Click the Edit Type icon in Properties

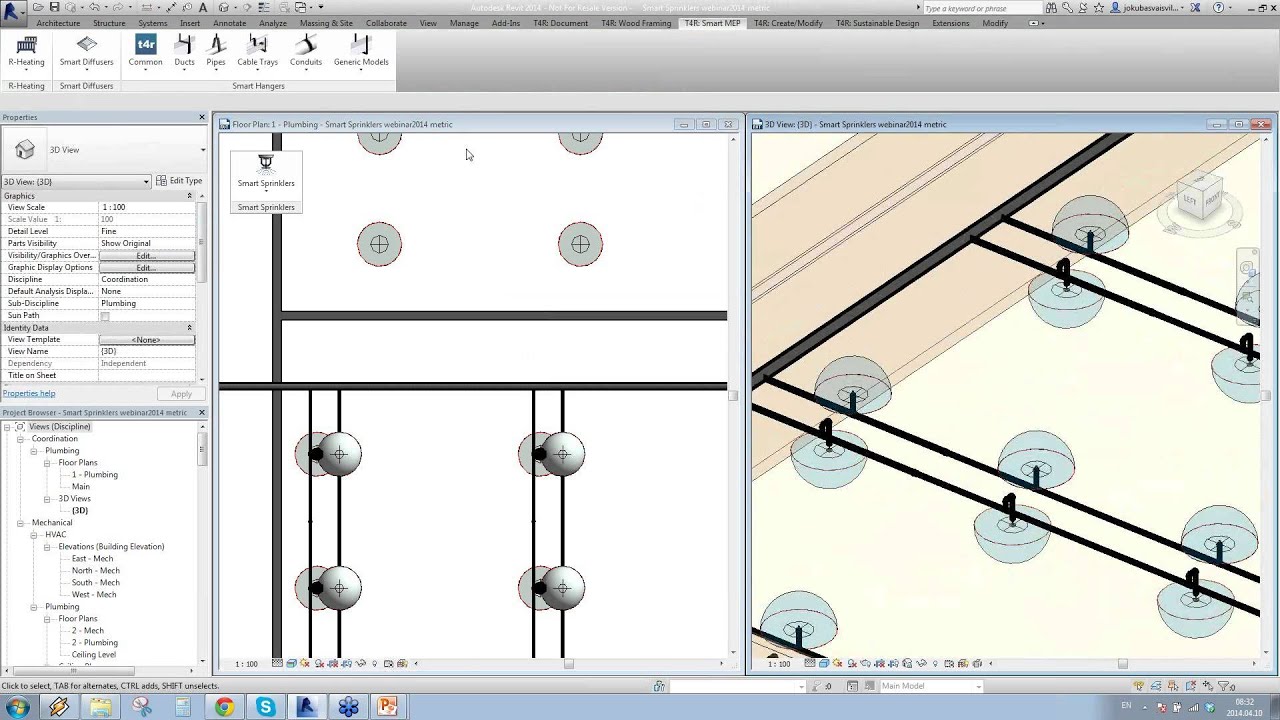pyautogui.click(x=162, y=181)
